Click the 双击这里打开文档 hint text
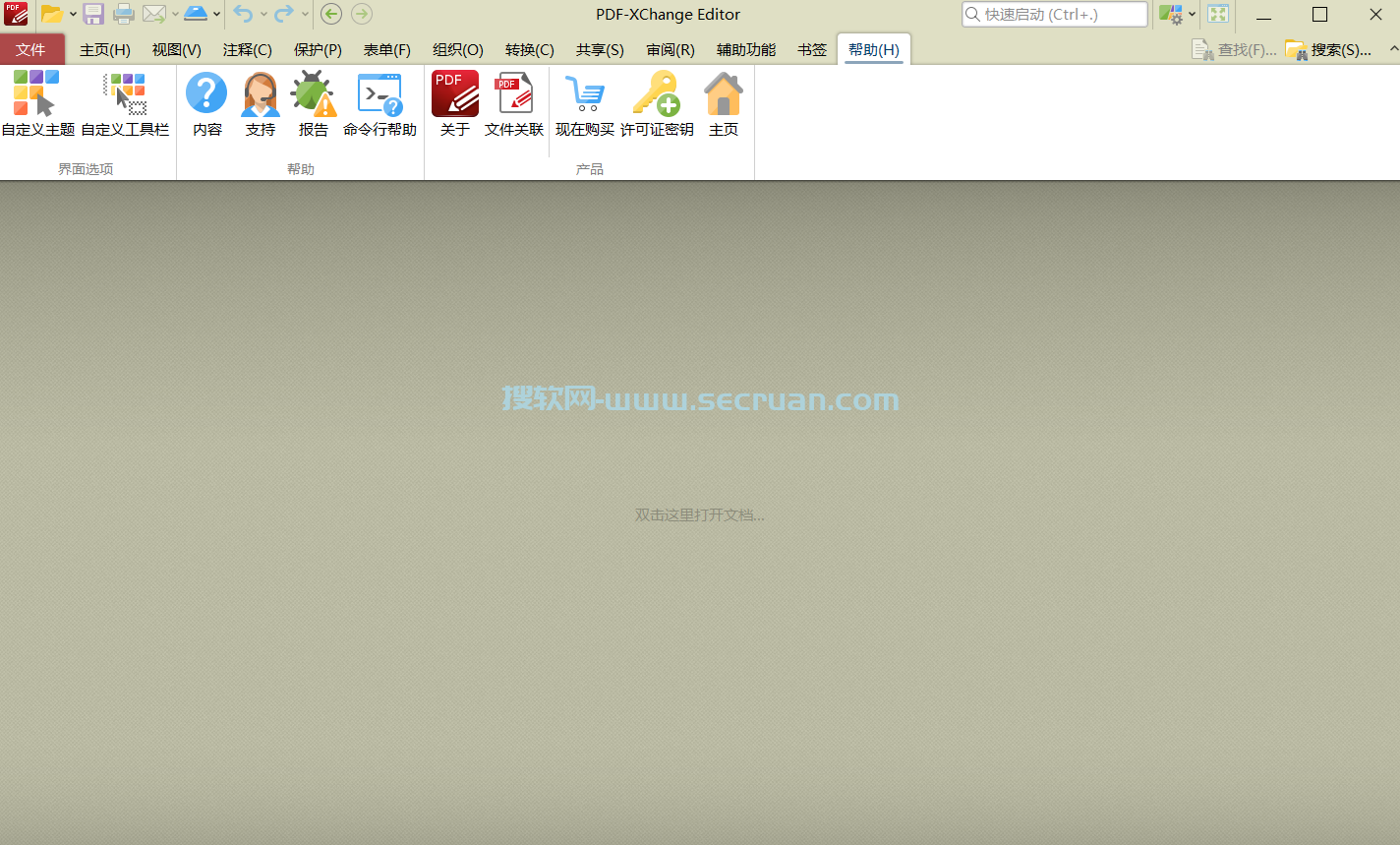Viewport: 1400px width, 845px height. [x=700, y=514]
